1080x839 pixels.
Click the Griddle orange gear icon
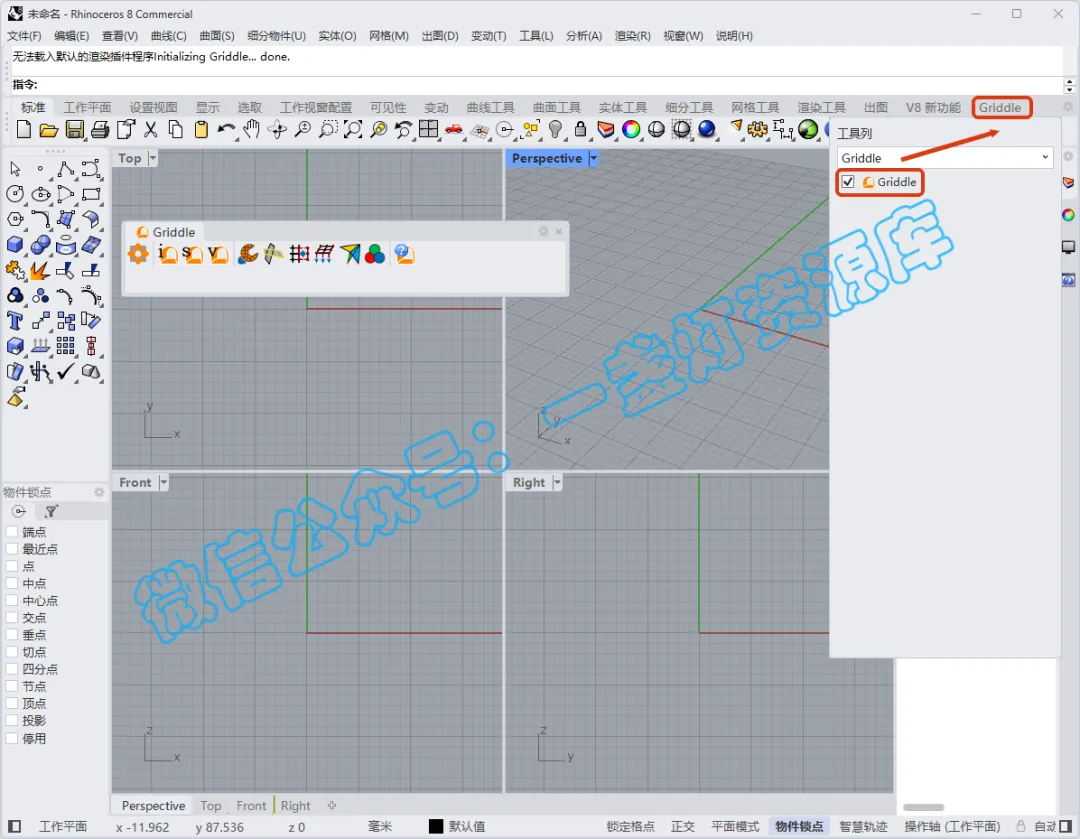(x=138, y=254)
